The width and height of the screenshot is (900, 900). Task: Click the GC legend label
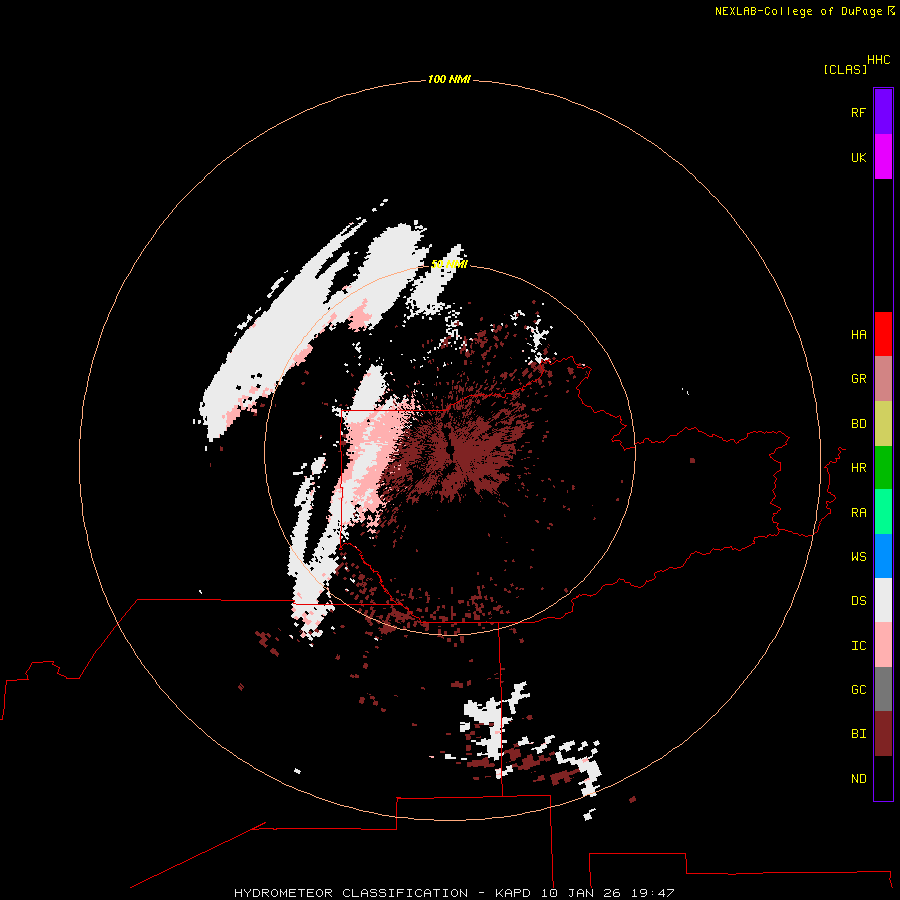(858, 690)
